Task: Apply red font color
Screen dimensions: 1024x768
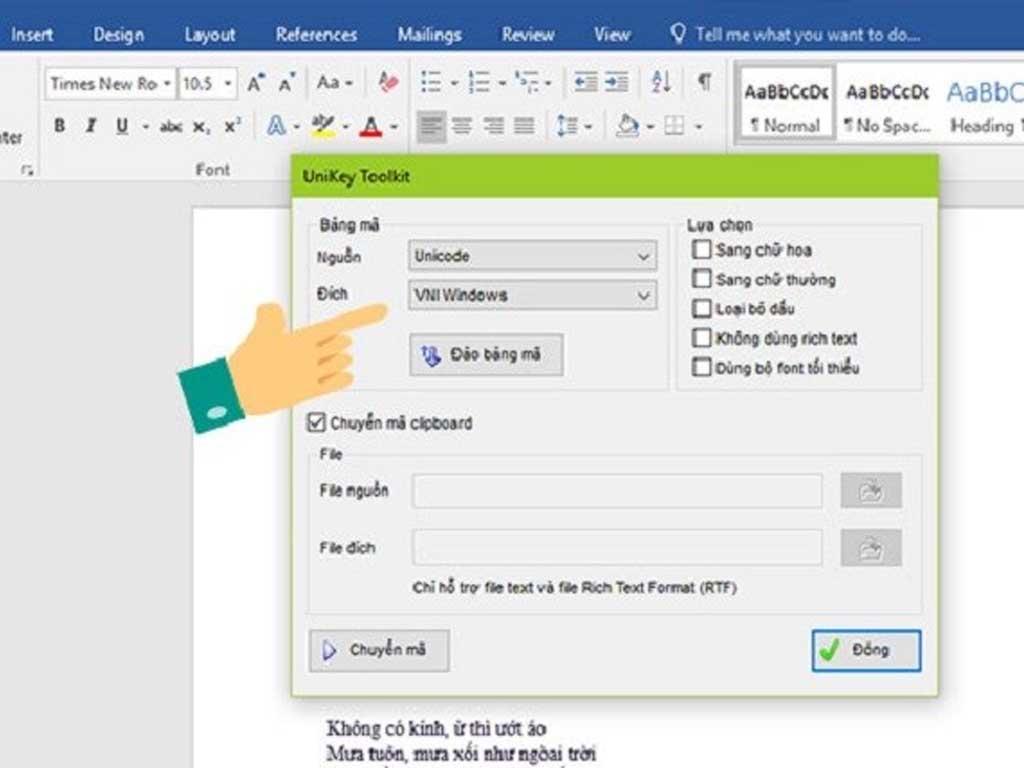Action: 371,126
